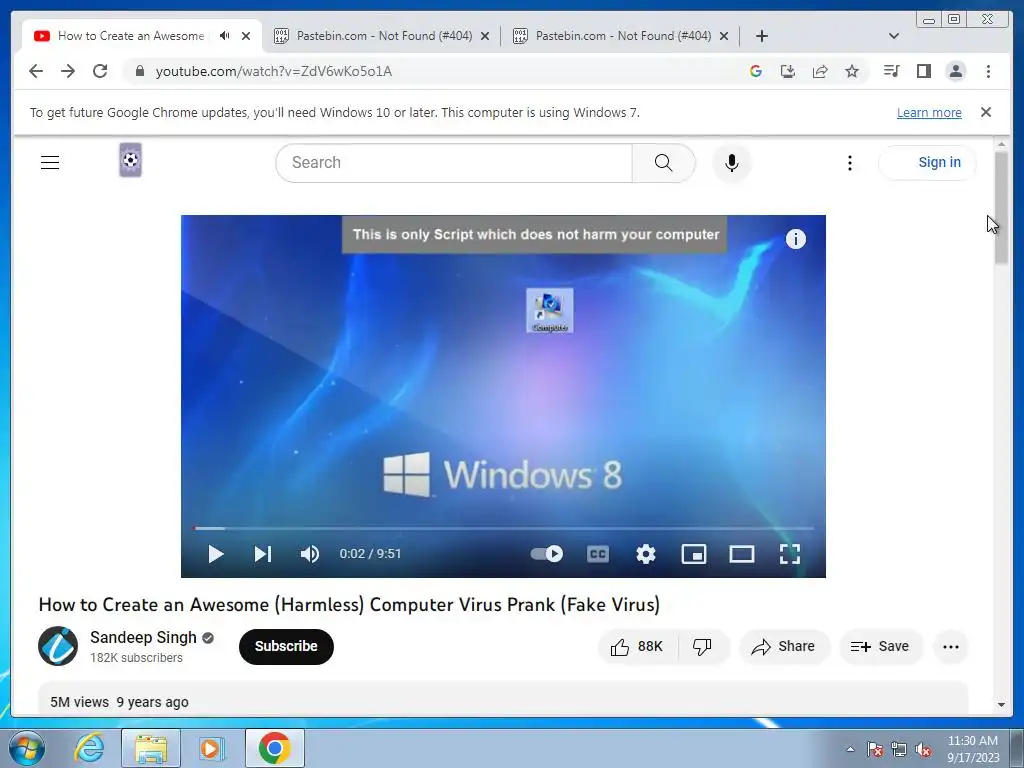This screenshot has height=768, width=1024.
Task: Click the address bar URL
Action: coord(274,71)
